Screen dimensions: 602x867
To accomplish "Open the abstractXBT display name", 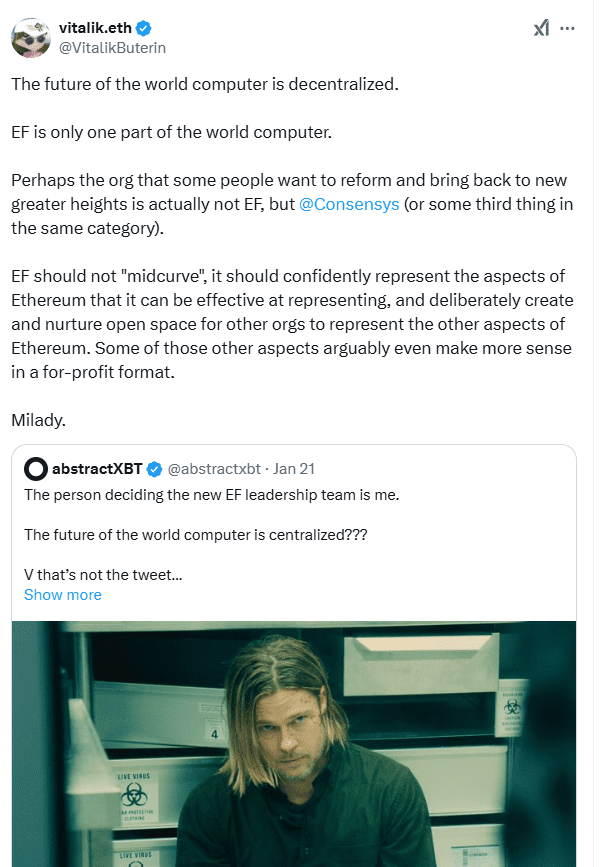I will (x=96, y=469).
